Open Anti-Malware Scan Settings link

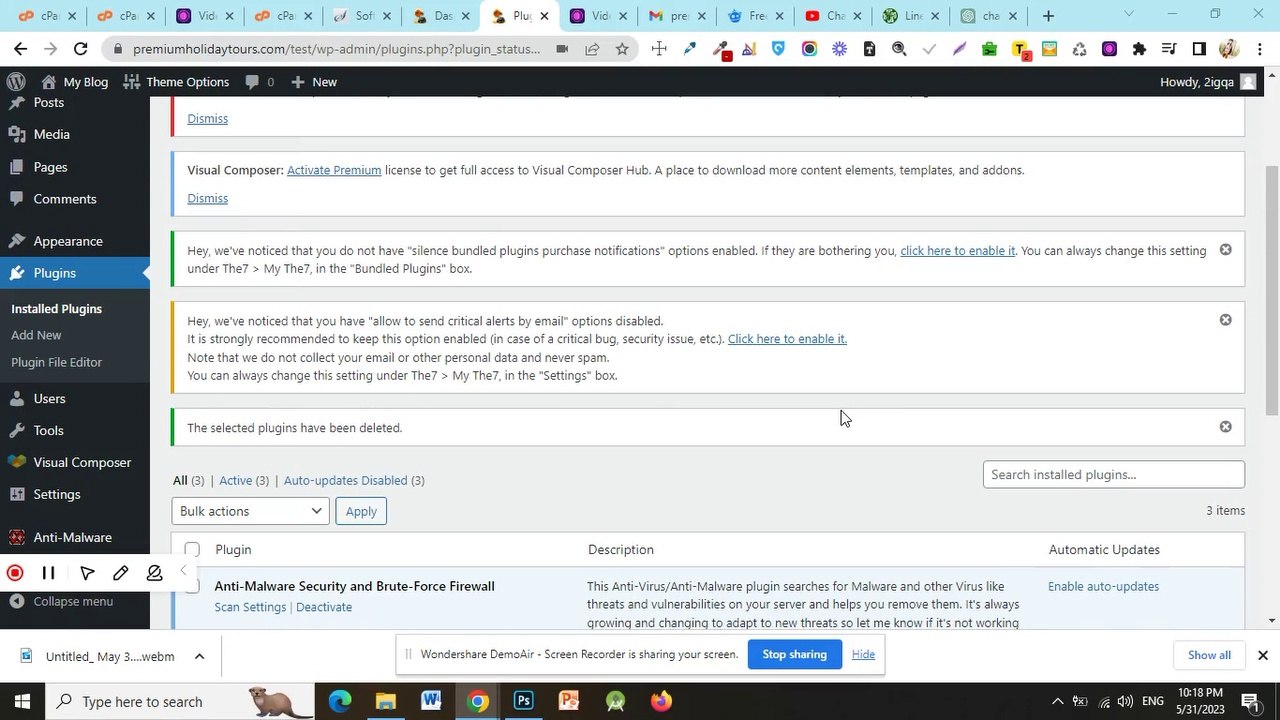(250, 607)
